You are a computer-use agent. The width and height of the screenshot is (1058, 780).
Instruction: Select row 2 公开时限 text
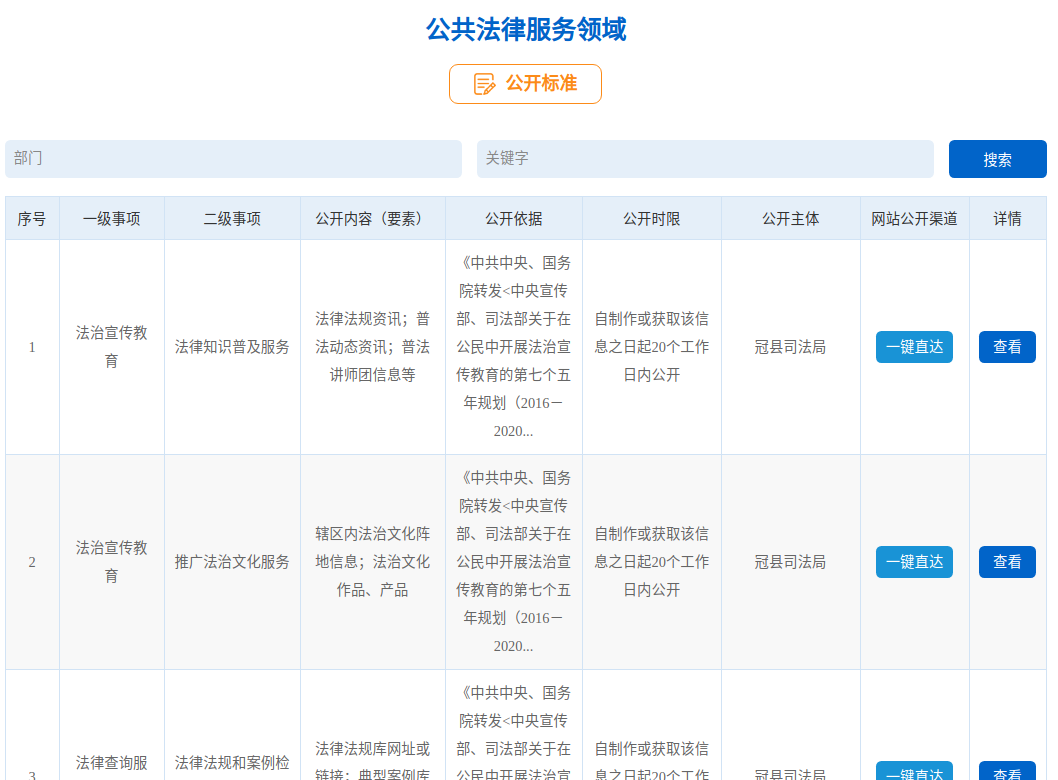coord(652,562)
